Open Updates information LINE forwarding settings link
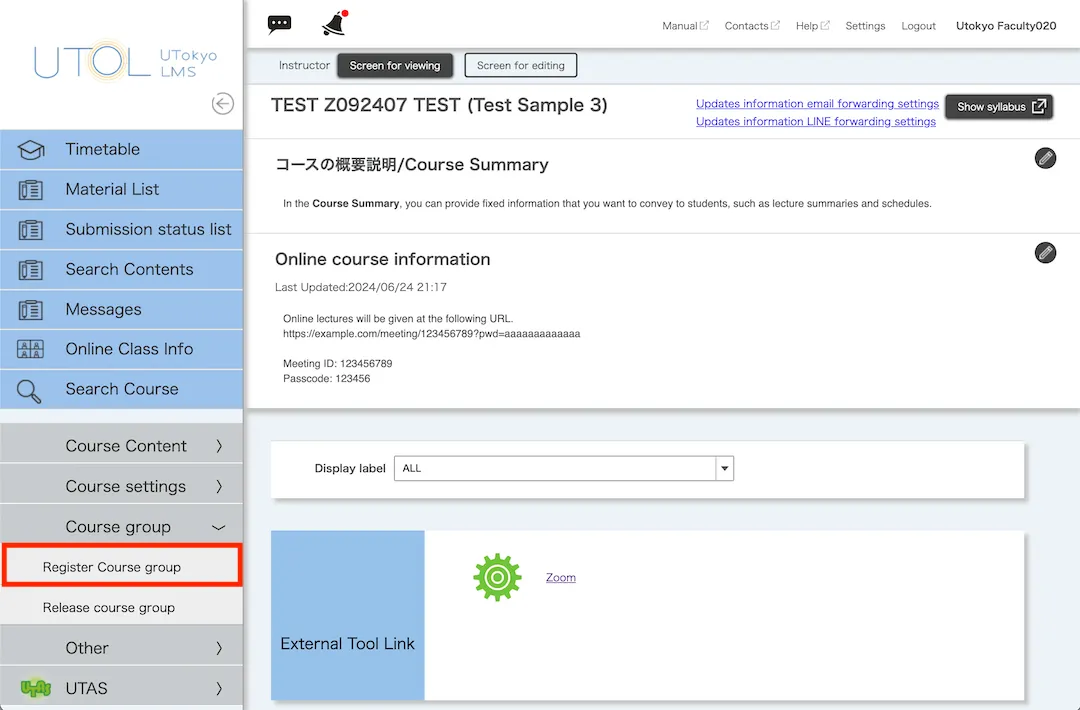This screenshot has height=710, width=1080. pos(815,122)
